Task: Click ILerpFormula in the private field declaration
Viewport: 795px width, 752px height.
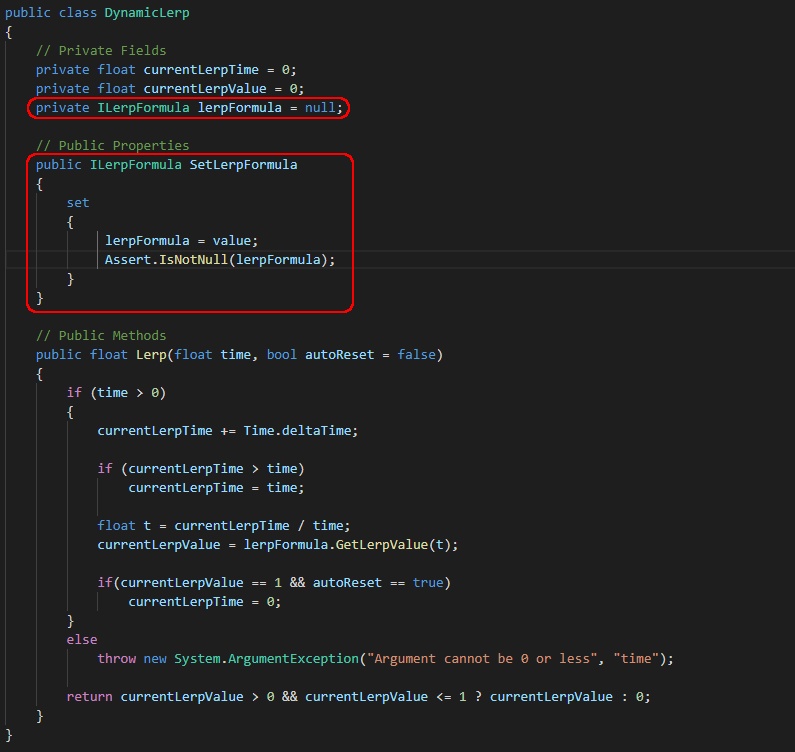Action: pos(143,108)
